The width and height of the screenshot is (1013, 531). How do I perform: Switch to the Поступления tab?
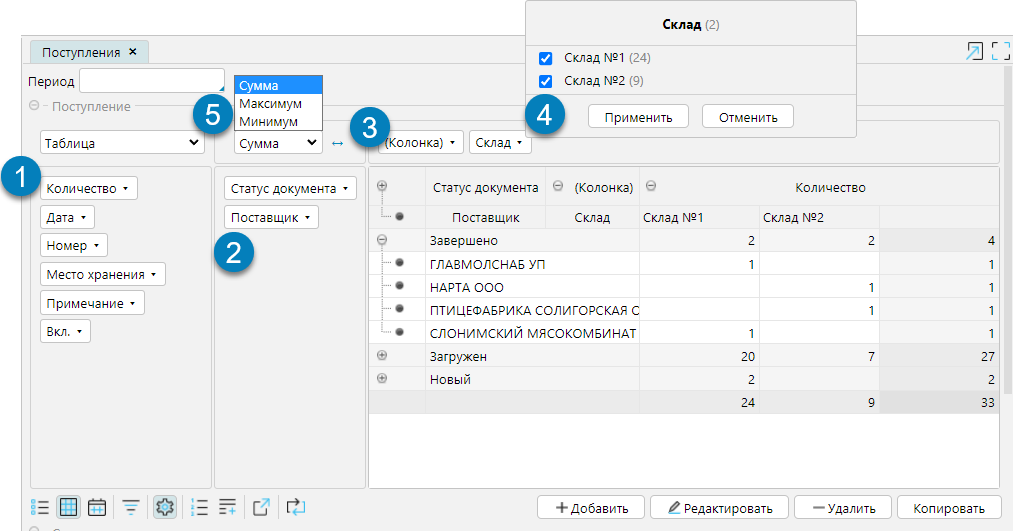click(81, 52)
